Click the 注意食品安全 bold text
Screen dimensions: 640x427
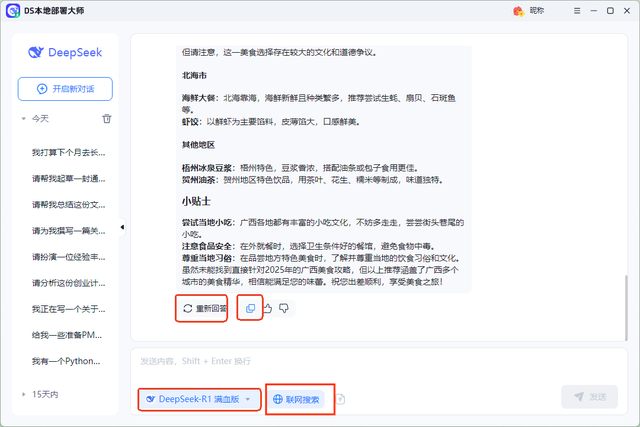coord(207,247)
